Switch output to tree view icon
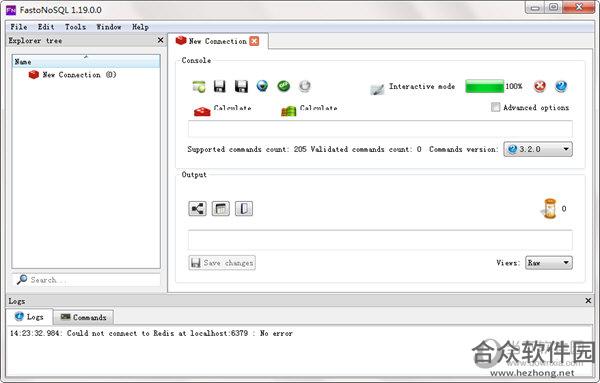Screen dimensions: 600x383 pyautogui.click(x=197, y=209)
